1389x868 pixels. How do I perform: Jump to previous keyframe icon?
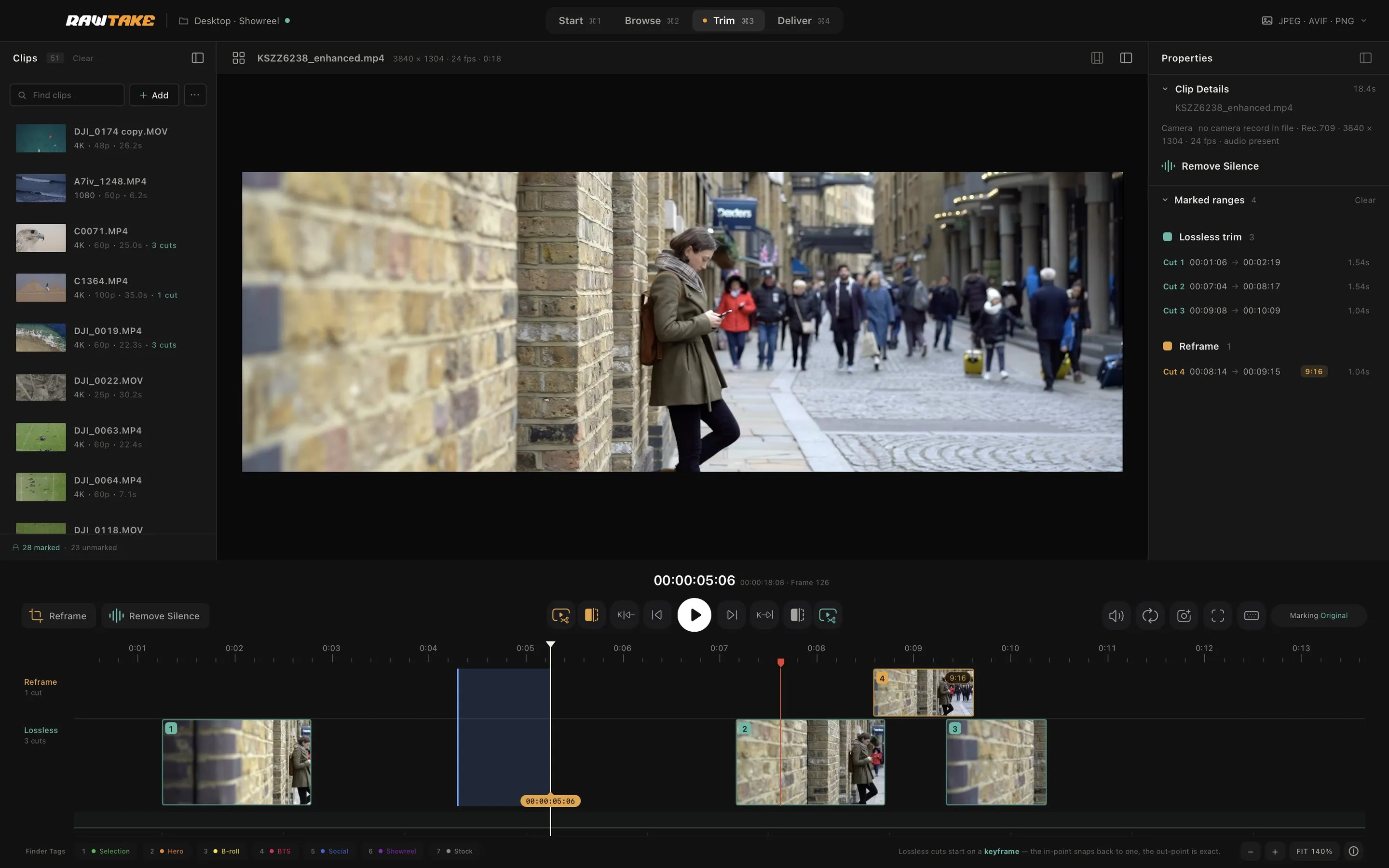coord(626,615)
